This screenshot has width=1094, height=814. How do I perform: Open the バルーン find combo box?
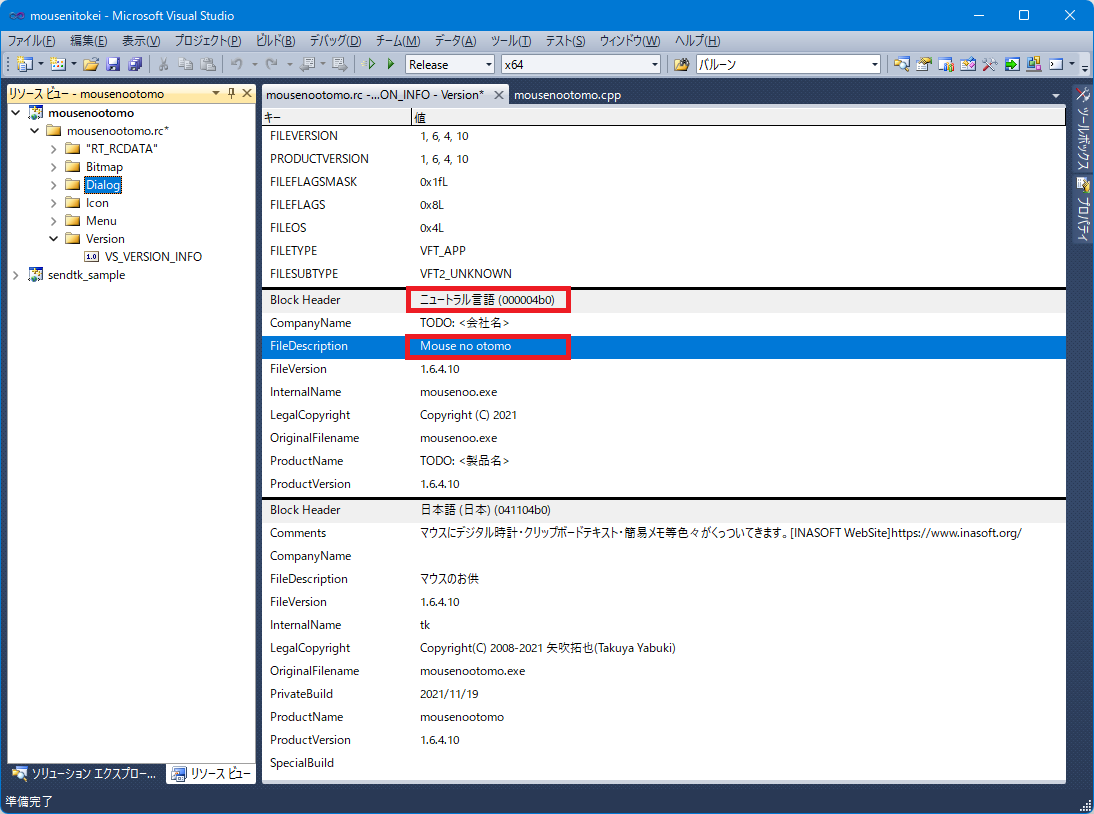coord(788,64)
